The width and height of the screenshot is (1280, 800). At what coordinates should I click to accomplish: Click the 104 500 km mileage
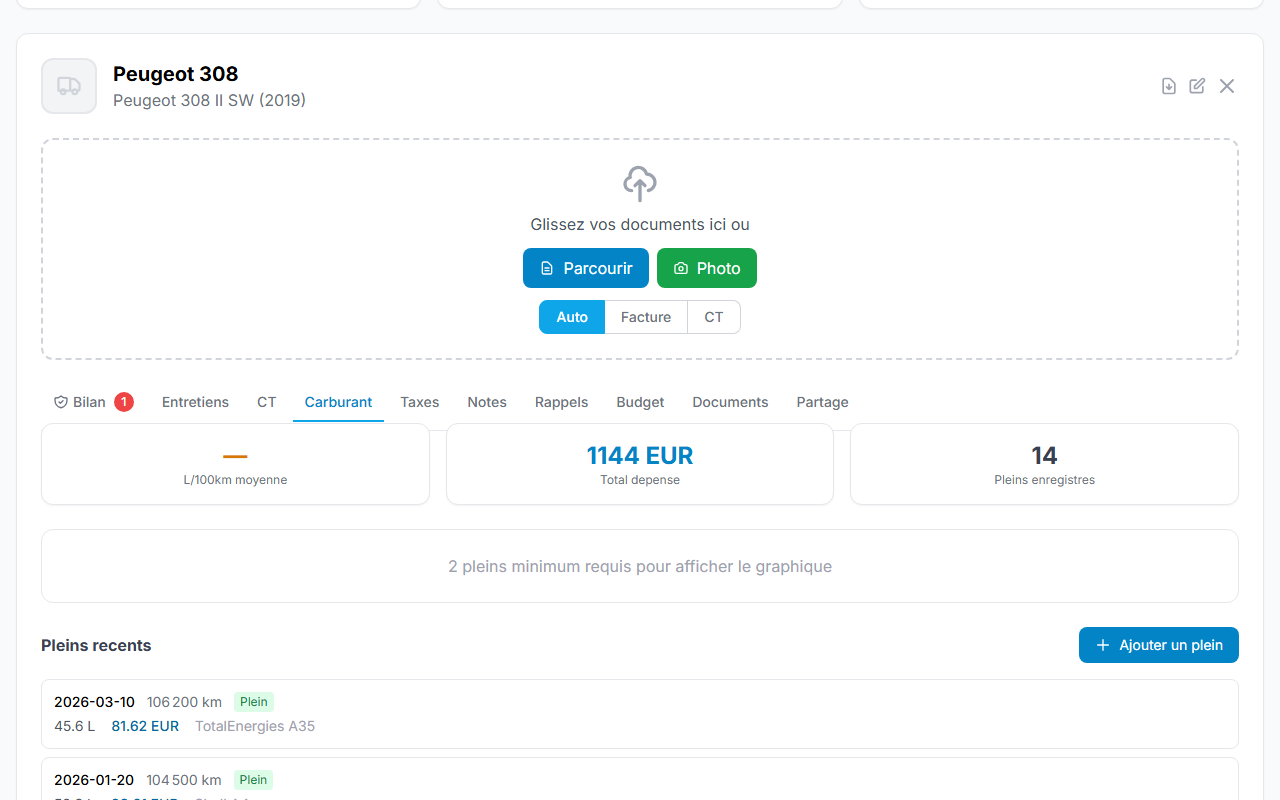tap(184, 780)
